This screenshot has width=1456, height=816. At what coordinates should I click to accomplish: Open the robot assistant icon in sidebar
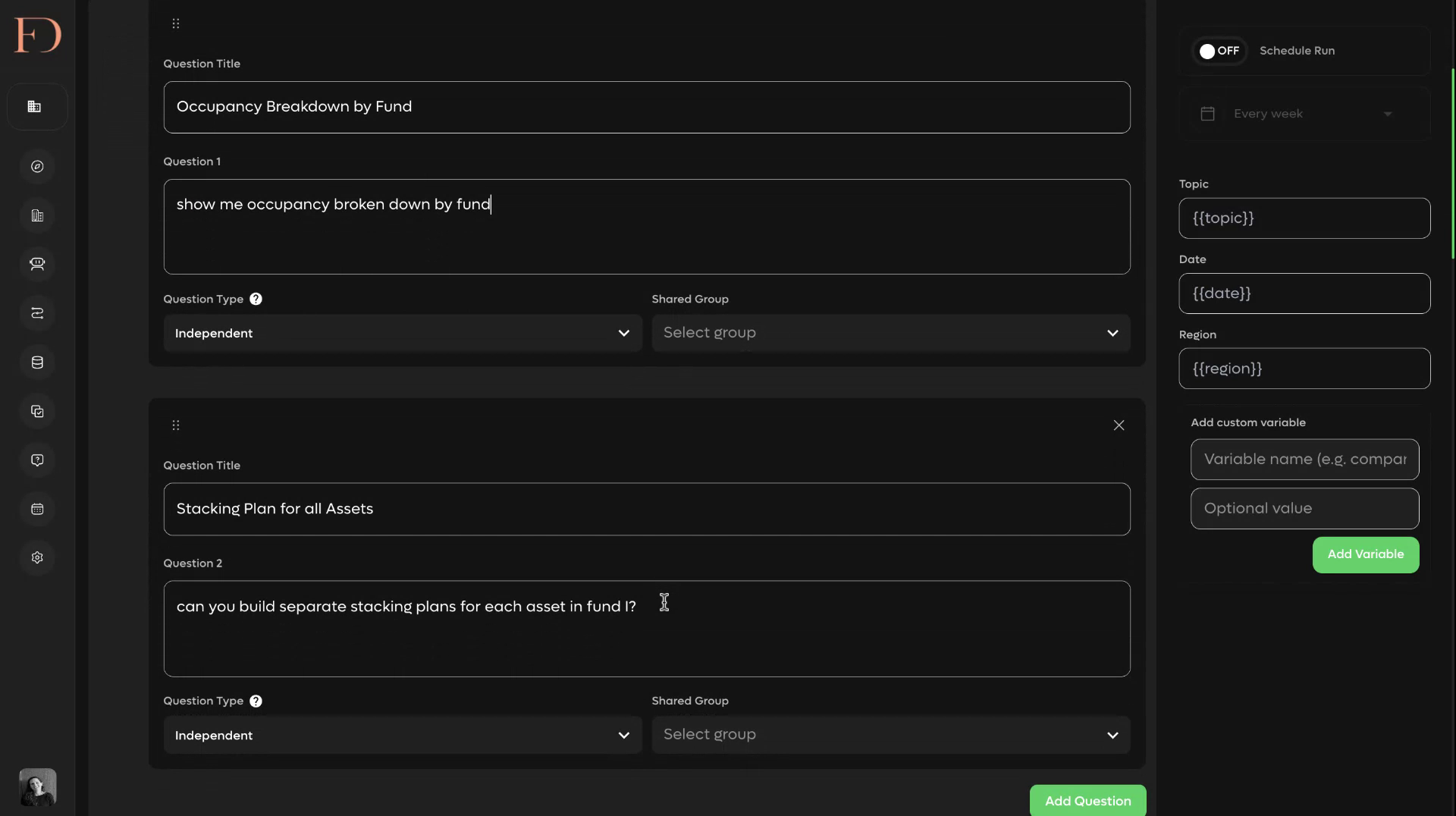37,264
